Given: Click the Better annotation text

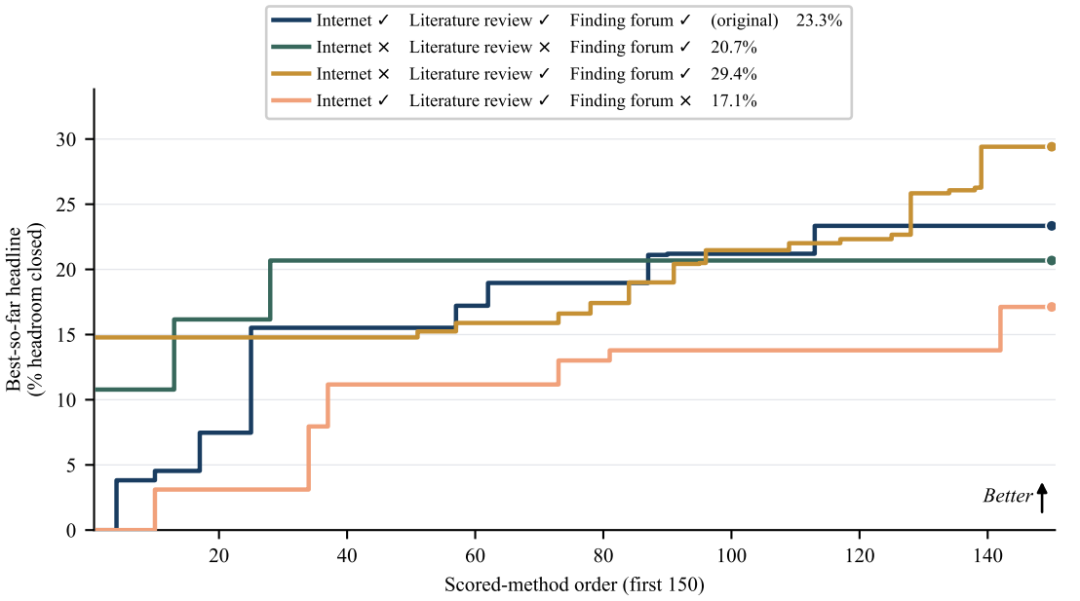Looking at the screenshot, I should pyautogui.click(x=1008, y=496).
